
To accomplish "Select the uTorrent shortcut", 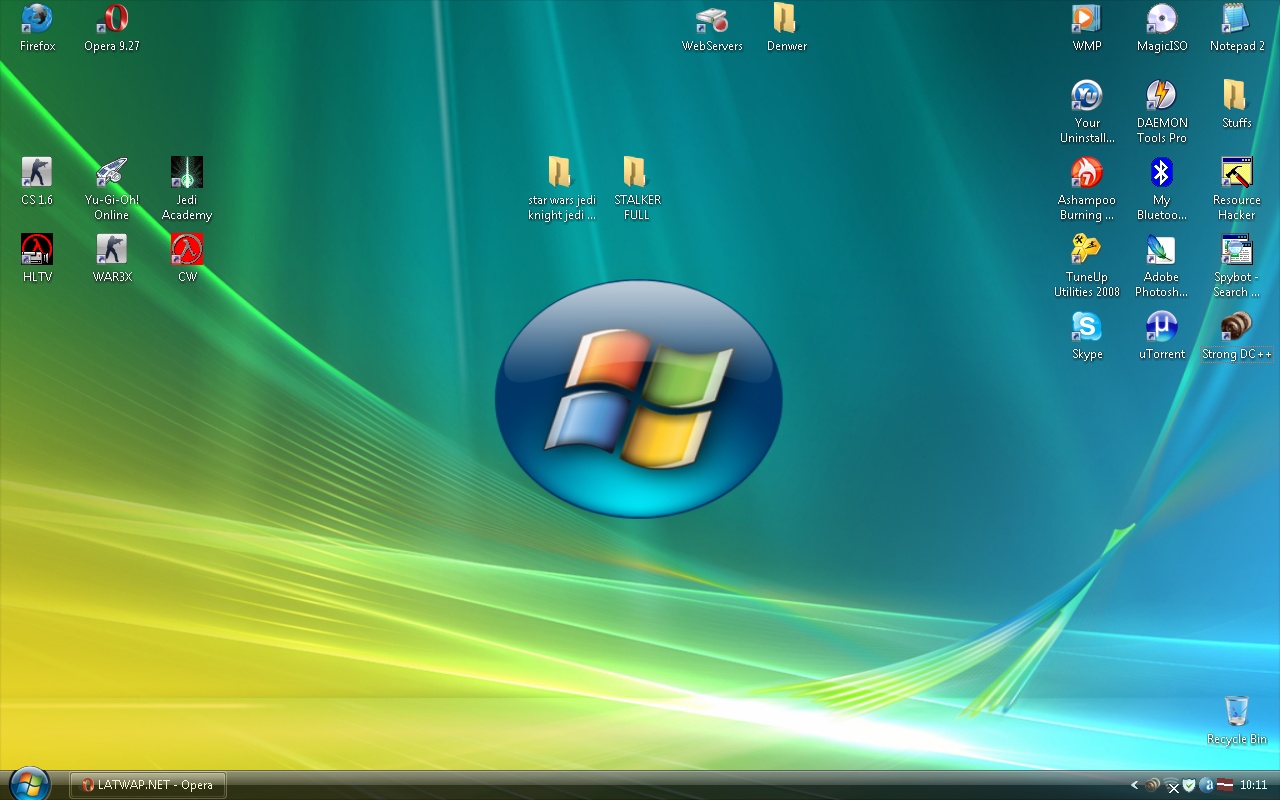I will [1162, 335].
